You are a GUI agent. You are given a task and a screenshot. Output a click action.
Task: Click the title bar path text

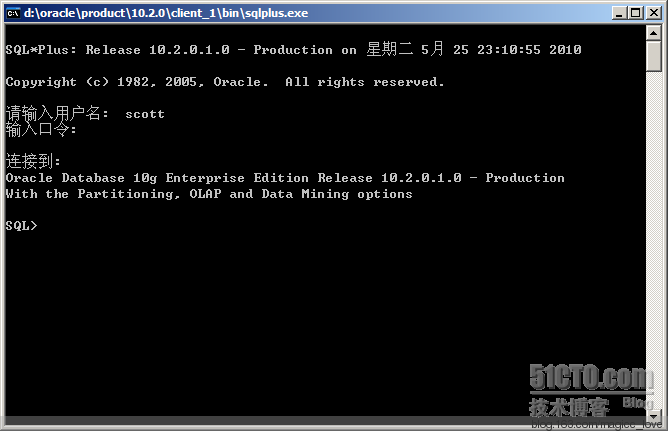pyautogui.click(x=166, y=13)
